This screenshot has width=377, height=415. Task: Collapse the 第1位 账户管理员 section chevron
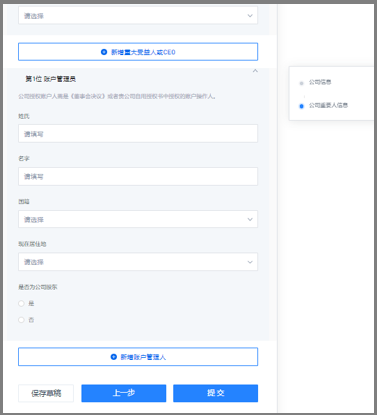(x=255, y=71)
